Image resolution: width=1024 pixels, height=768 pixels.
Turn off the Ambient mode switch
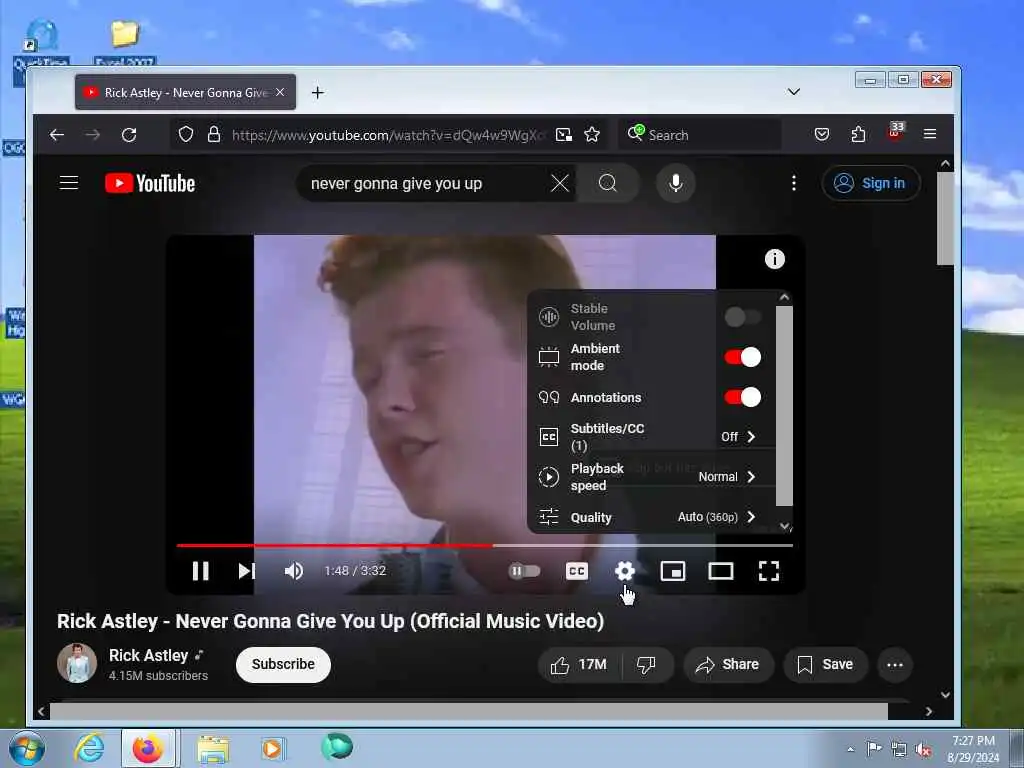click(743, 357)
